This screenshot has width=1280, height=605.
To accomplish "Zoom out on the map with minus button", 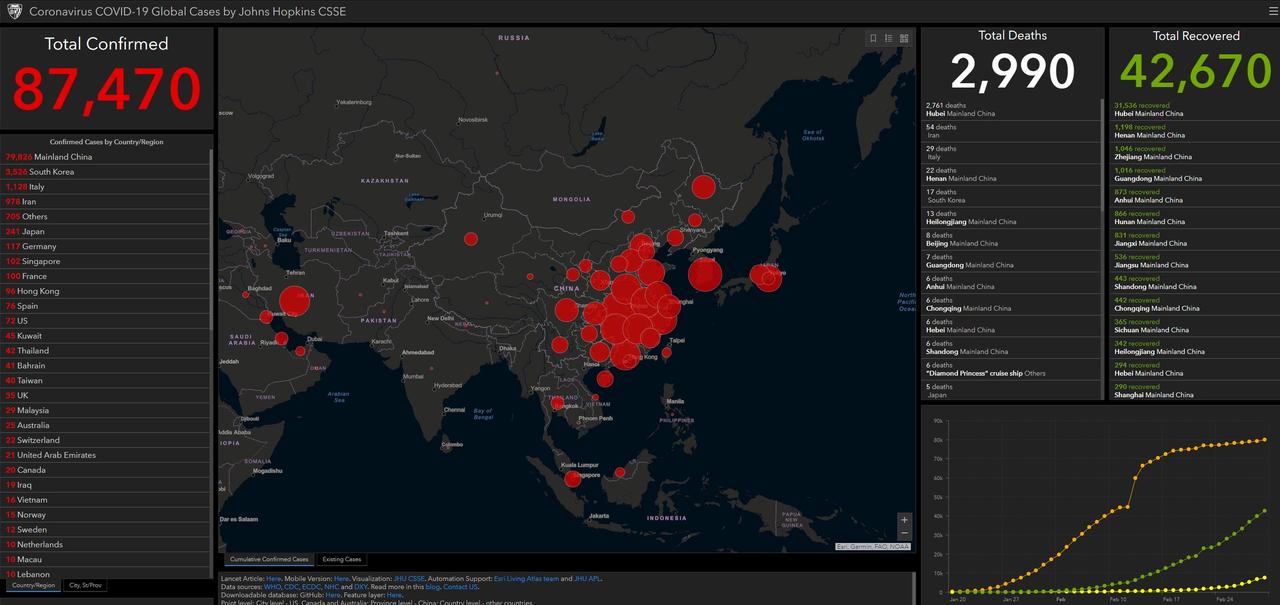I will [904, 534].
